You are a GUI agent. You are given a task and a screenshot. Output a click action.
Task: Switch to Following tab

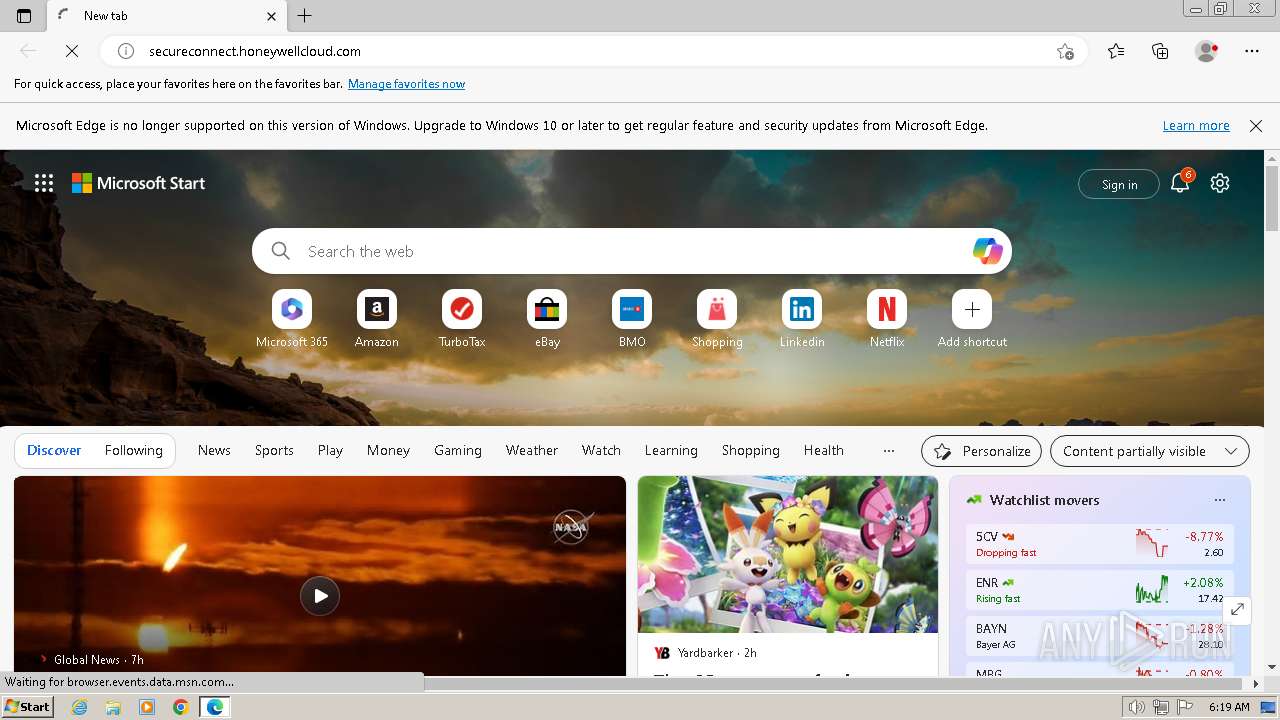click(134, 451)
